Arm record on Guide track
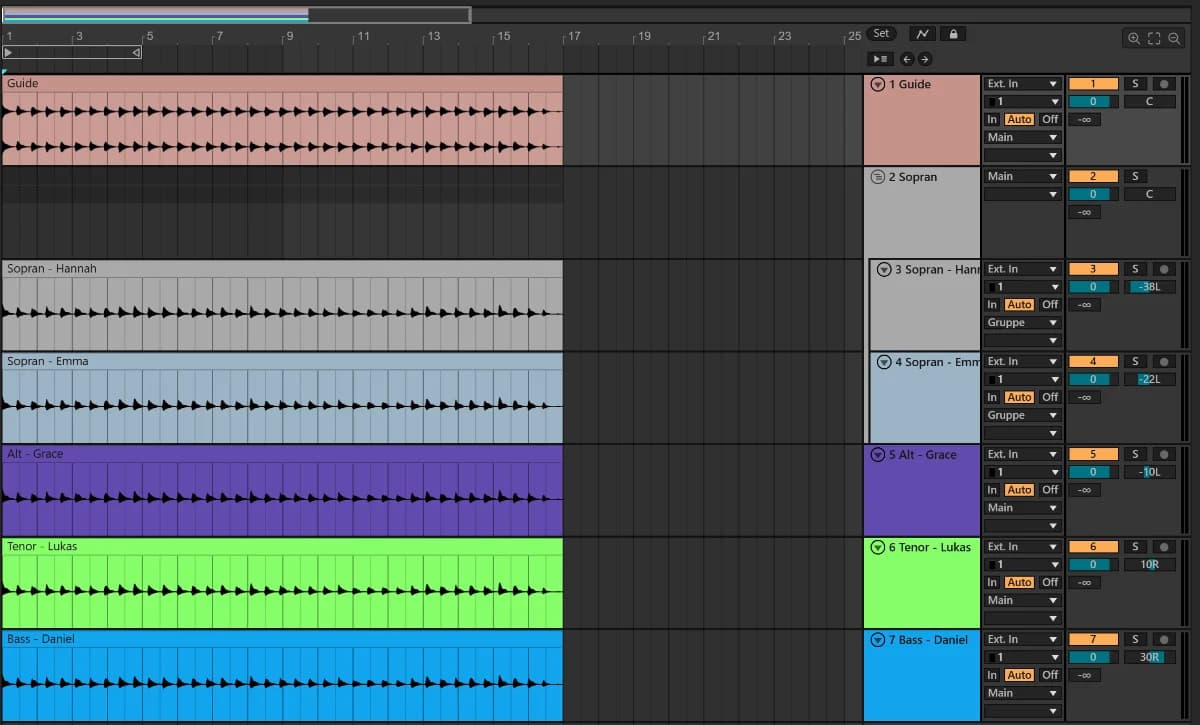 coord(1164,84)
